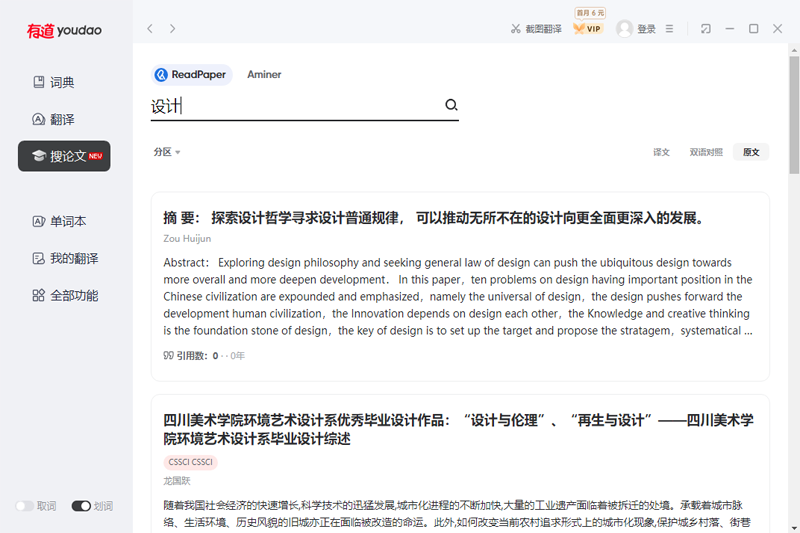Switch to the Aminer tab
Viewport: 800px width, 533px height.
(x=264, y=74)
